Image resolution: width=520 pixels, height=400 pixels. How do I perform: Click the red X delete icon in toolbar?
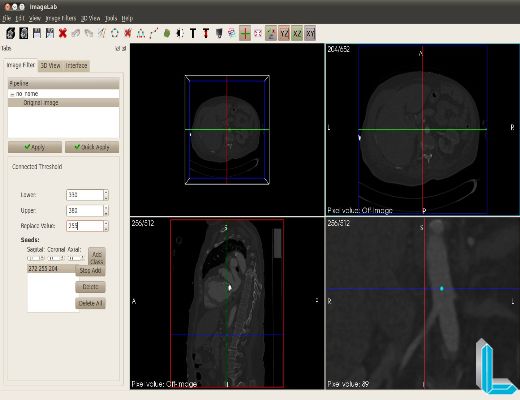pos(63,33)
